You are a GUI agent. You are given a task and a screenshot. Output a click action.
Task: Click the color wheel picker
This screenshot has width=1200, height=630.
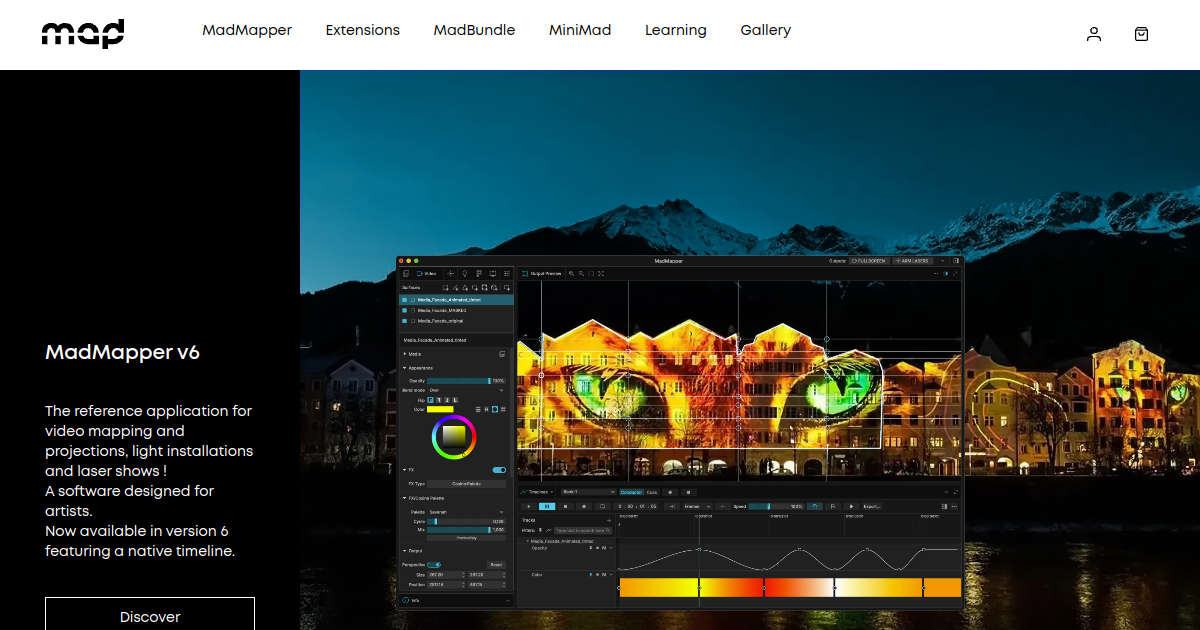pos(454,437)
